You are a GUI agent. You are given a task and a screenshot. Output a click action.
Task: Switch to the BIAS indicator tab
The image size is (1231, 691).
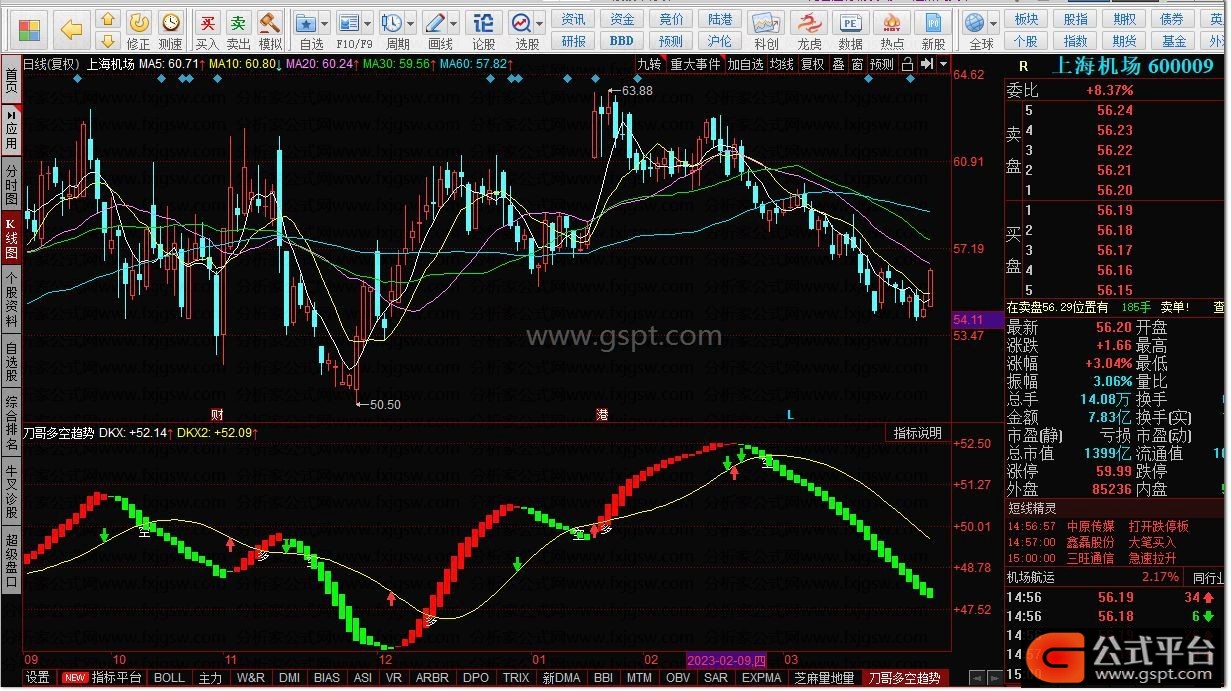[327, 678]
